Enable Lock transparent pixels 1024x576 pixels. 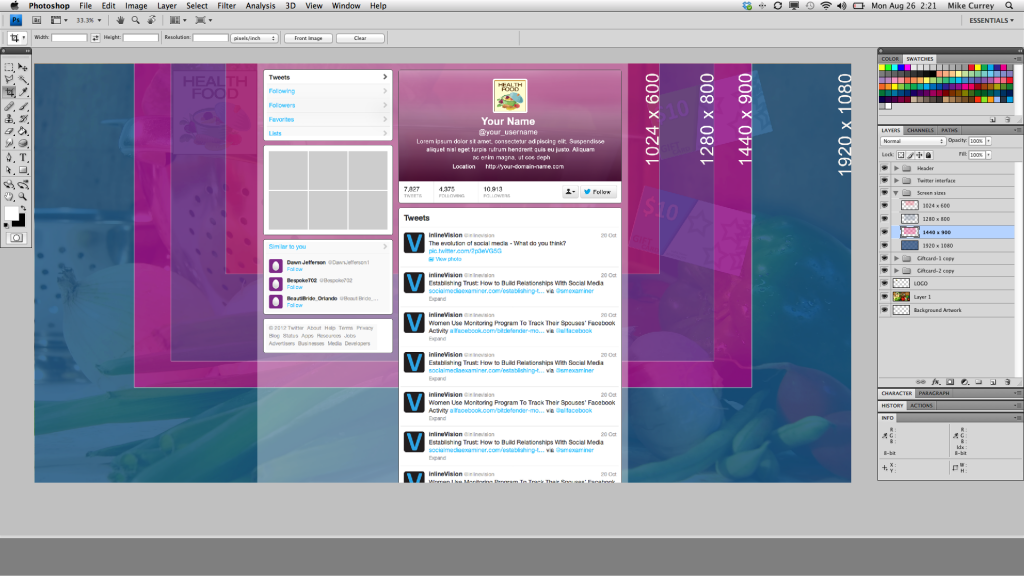click(901, 155)
